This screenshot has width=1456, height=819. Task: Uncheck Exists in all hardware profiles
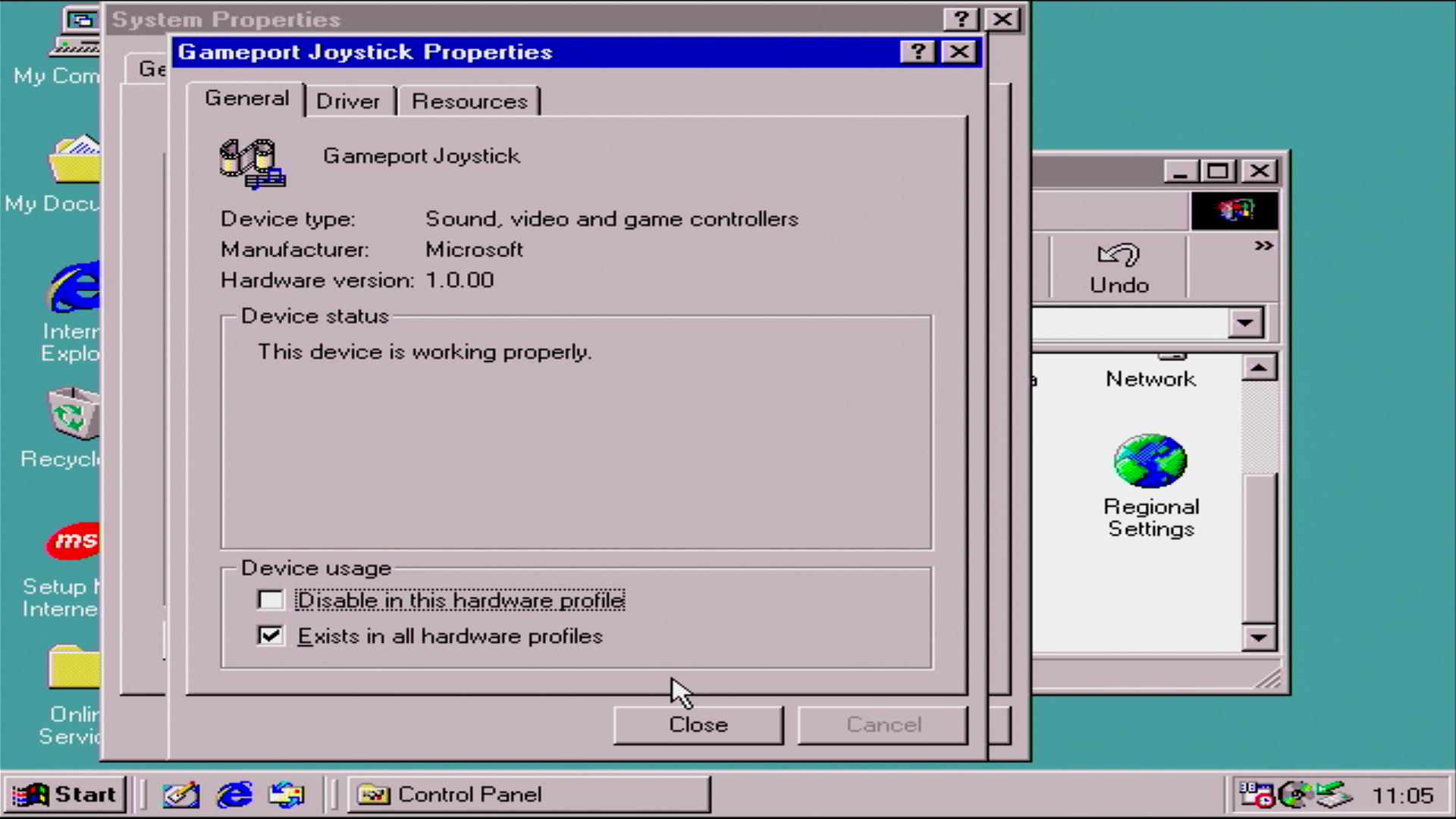[x=271, y=635]
